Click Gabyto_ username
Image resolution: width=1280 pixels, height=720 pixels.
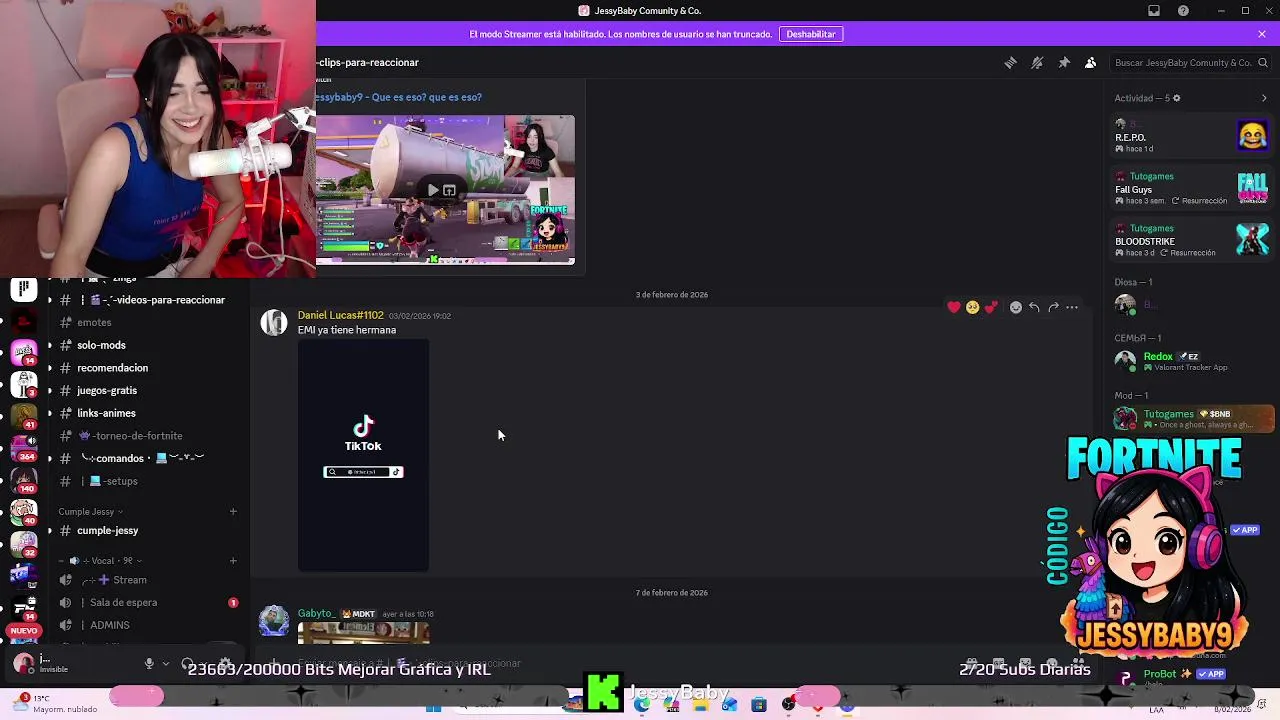(316, 613)
